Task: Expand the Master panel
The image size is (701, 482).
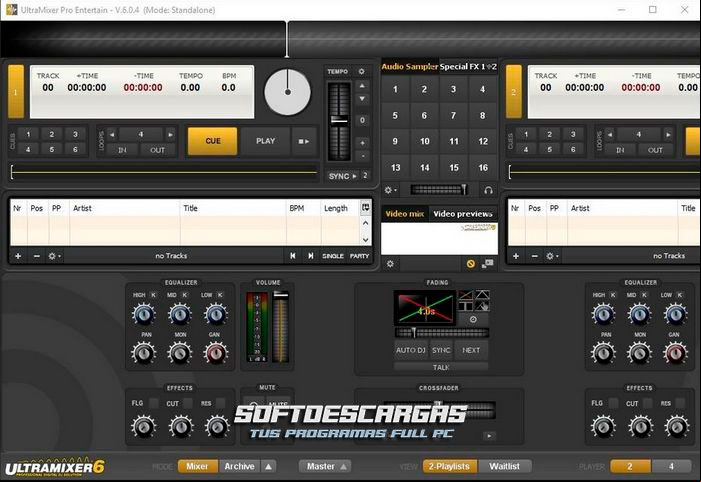Action: coord(325,466)
